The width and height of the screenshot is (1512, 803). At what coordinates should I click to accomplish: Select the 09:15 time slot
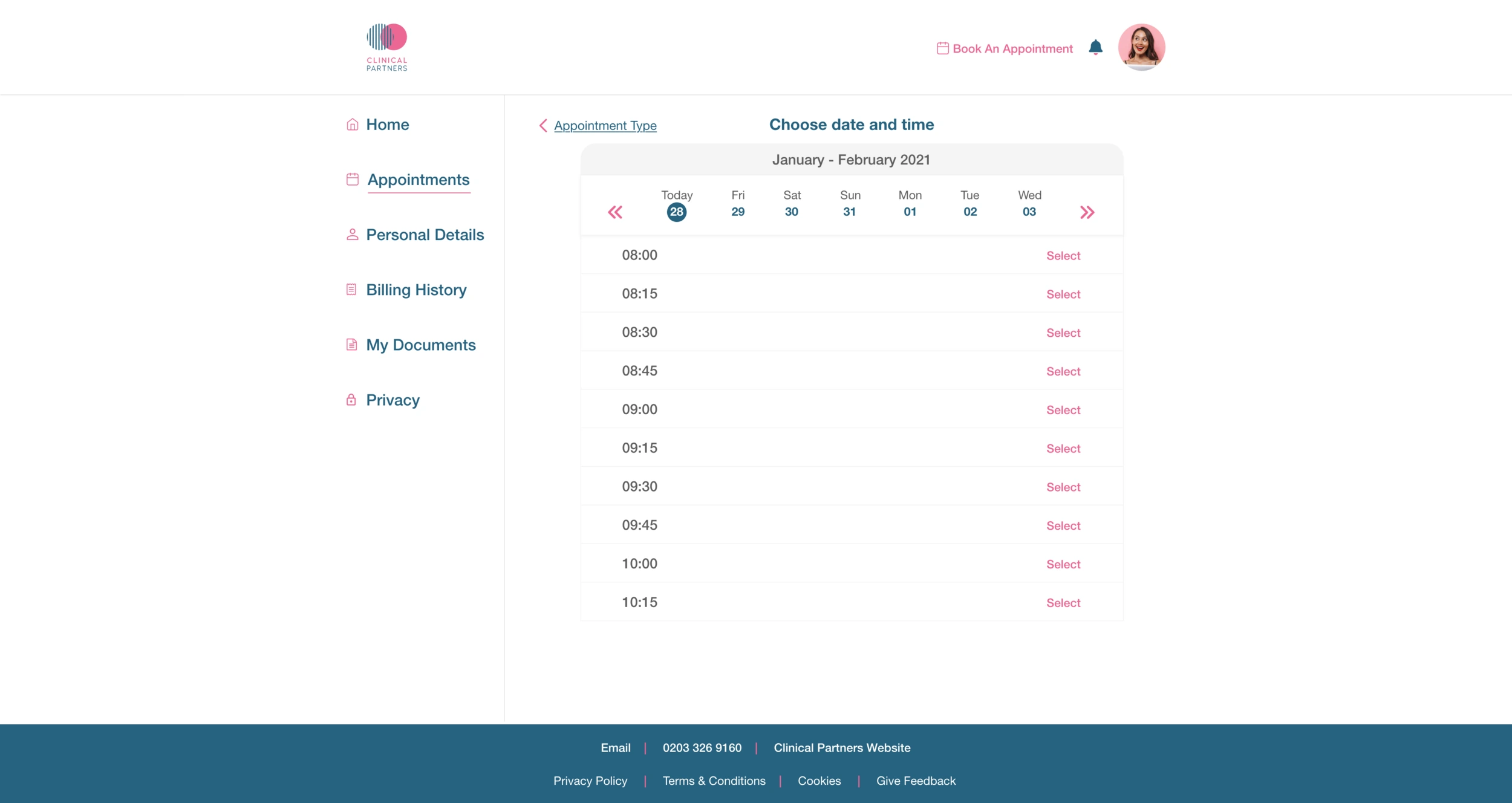1063,449
